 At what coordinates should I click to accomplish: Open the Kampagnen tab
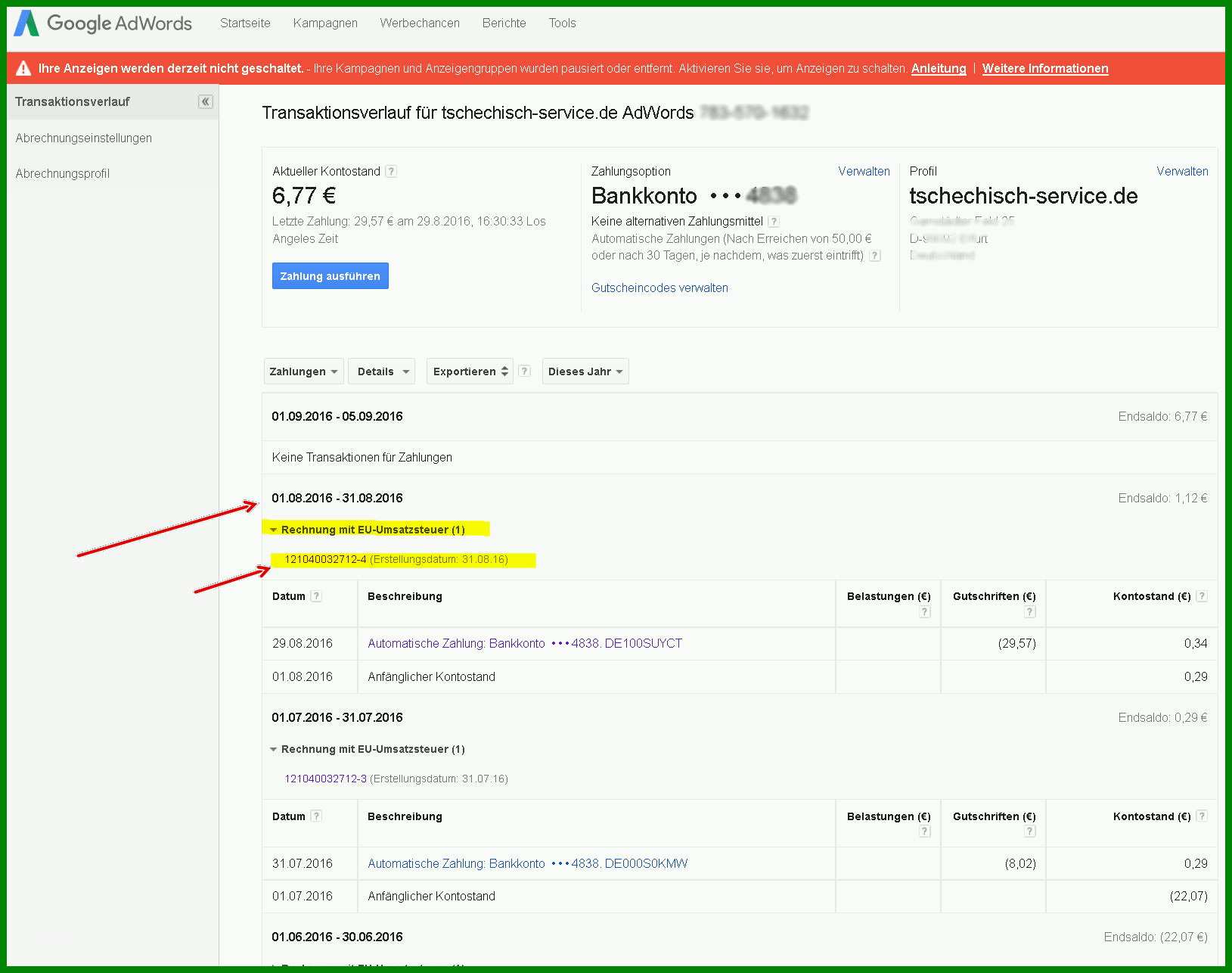[x=325, y=23]
